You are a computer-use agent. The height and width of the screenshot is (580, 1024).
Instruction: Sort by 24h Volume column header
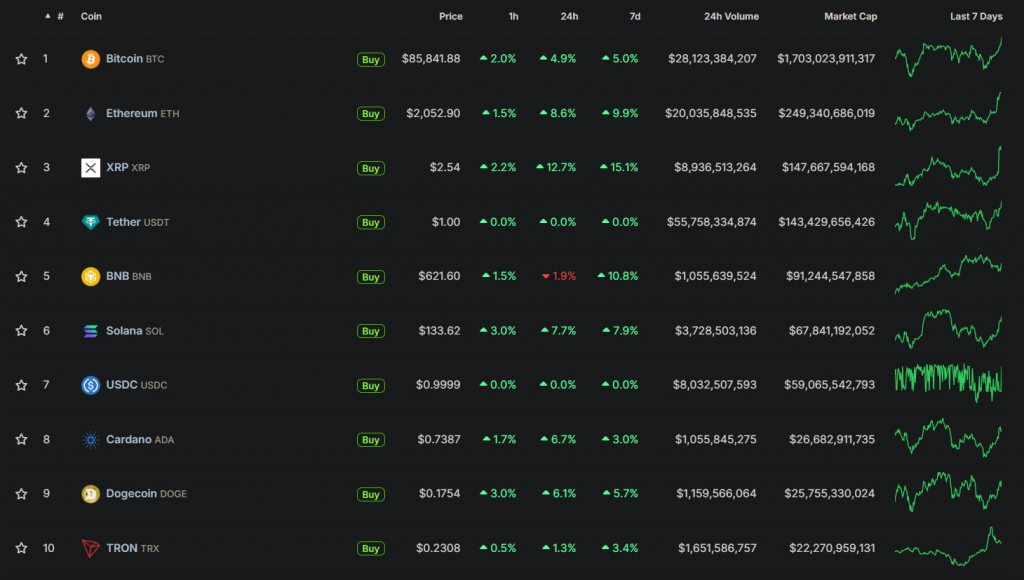click(x=731, y=16)
